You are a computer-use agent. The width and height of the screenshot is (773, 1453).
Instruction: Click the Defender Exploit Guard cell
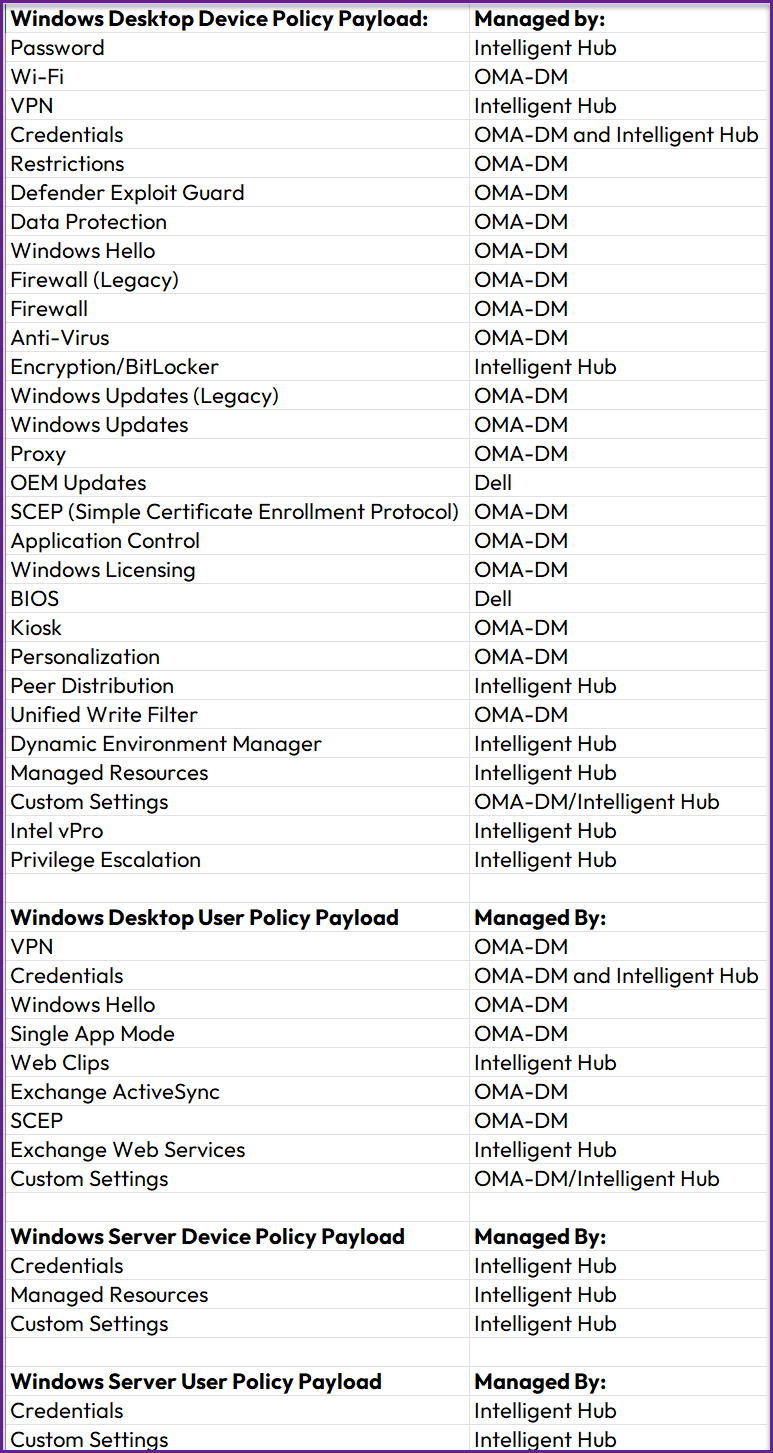point(127,193)
